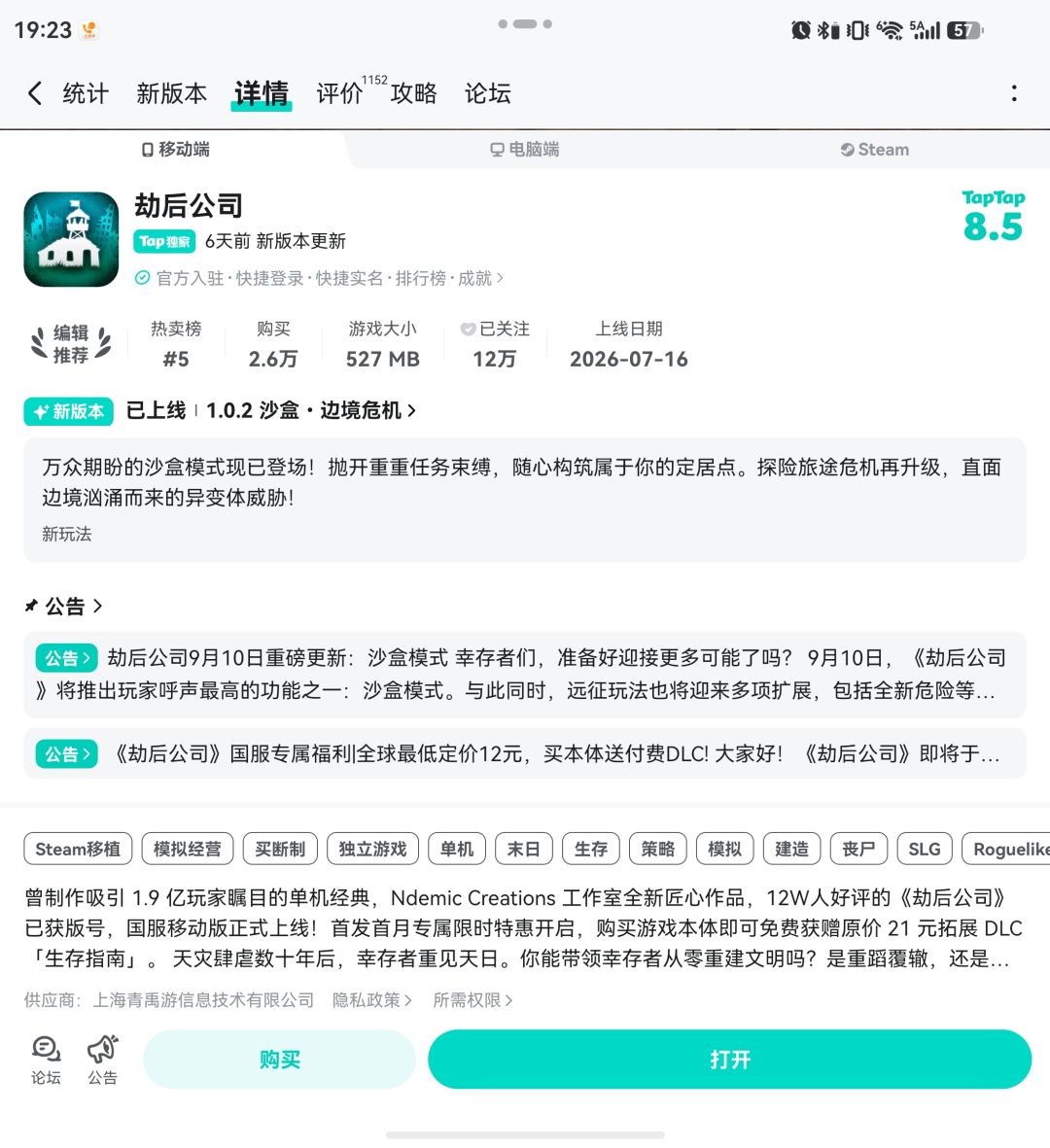Select the 电脑端 platform tab
This screenshot has height=1148, width=1050.
click(x=524, y=150)
